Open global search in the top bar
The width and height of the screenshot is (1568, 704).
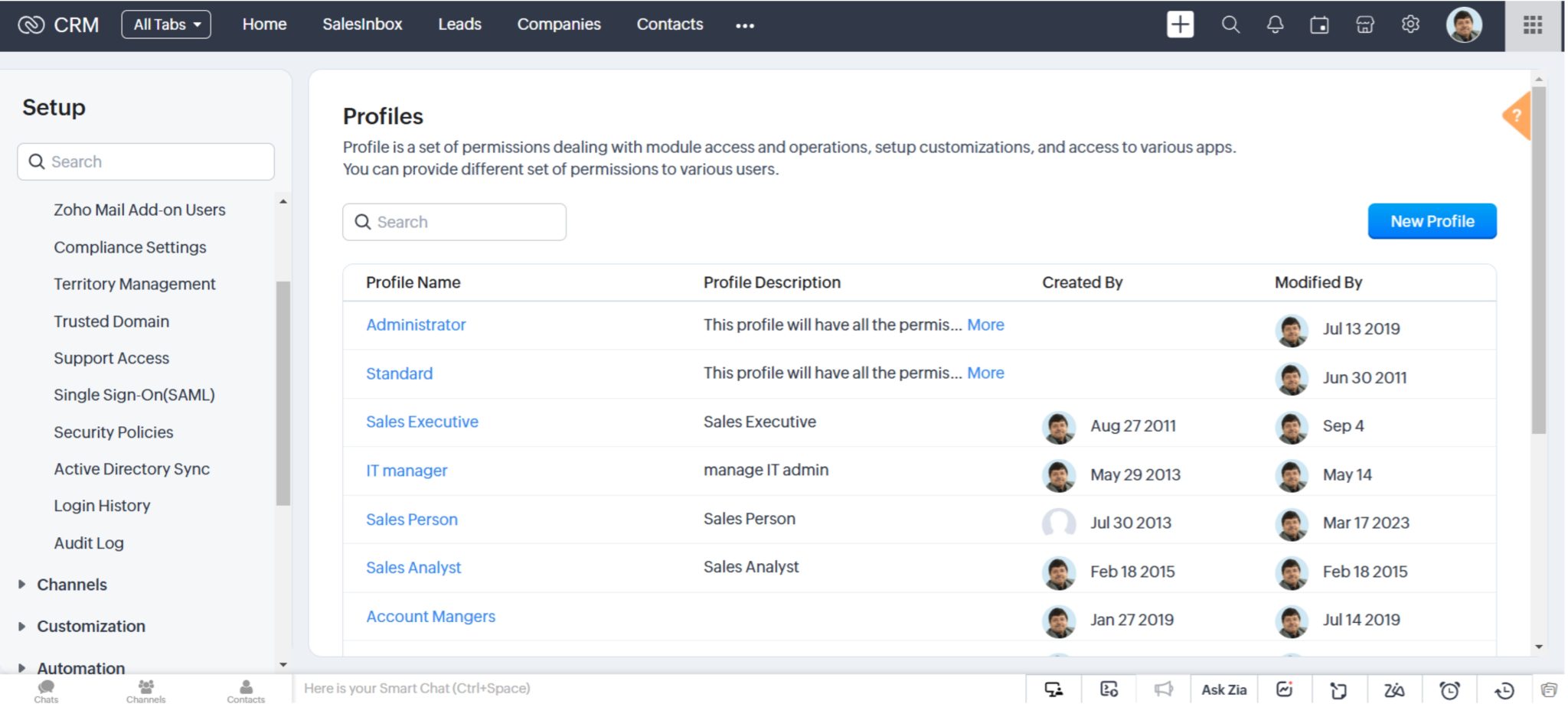point(1230,24)
